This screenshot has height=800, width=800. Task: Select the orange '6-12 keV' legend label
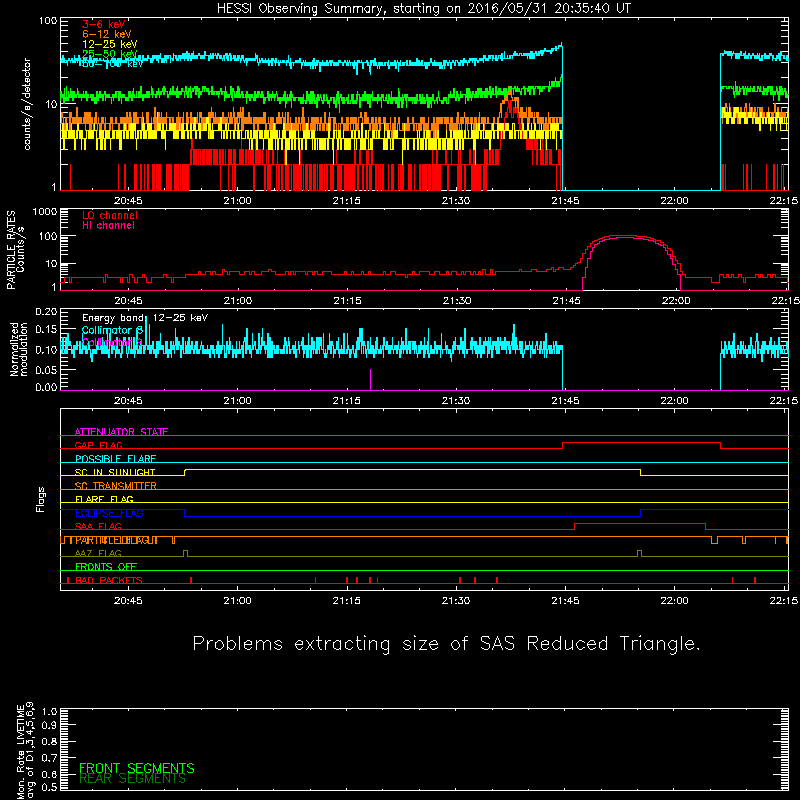click(x=107, y=34)
